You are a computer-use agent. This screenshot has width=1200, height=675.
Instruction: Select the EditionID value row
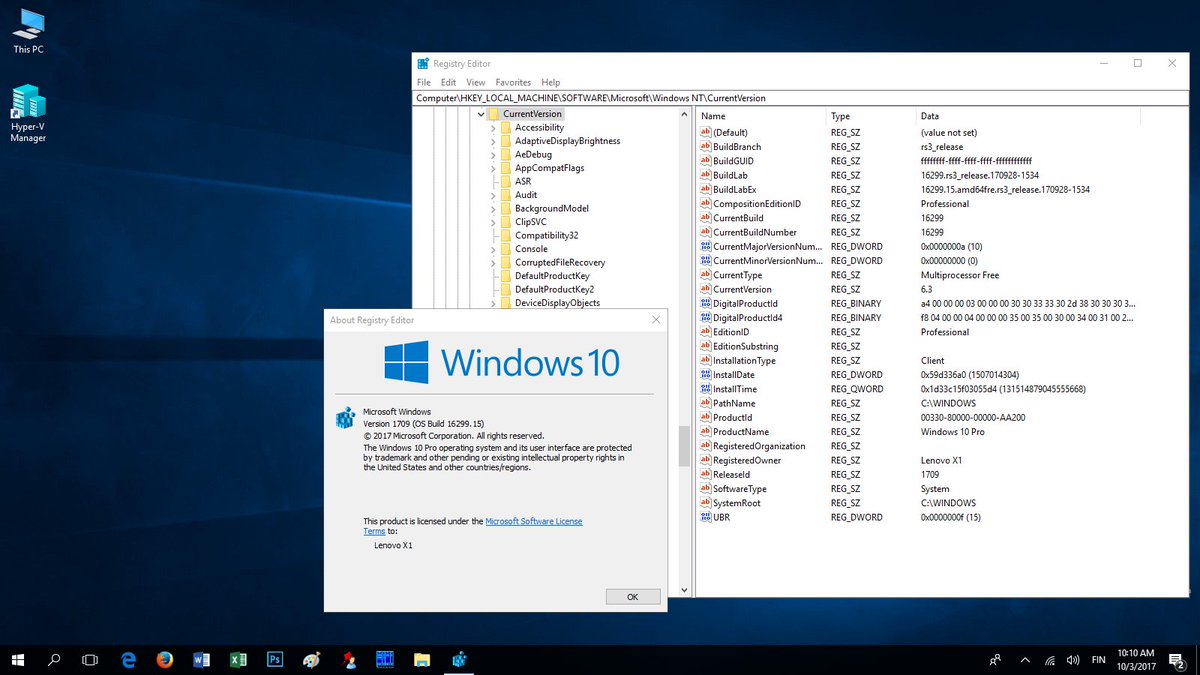coord(943,332)
